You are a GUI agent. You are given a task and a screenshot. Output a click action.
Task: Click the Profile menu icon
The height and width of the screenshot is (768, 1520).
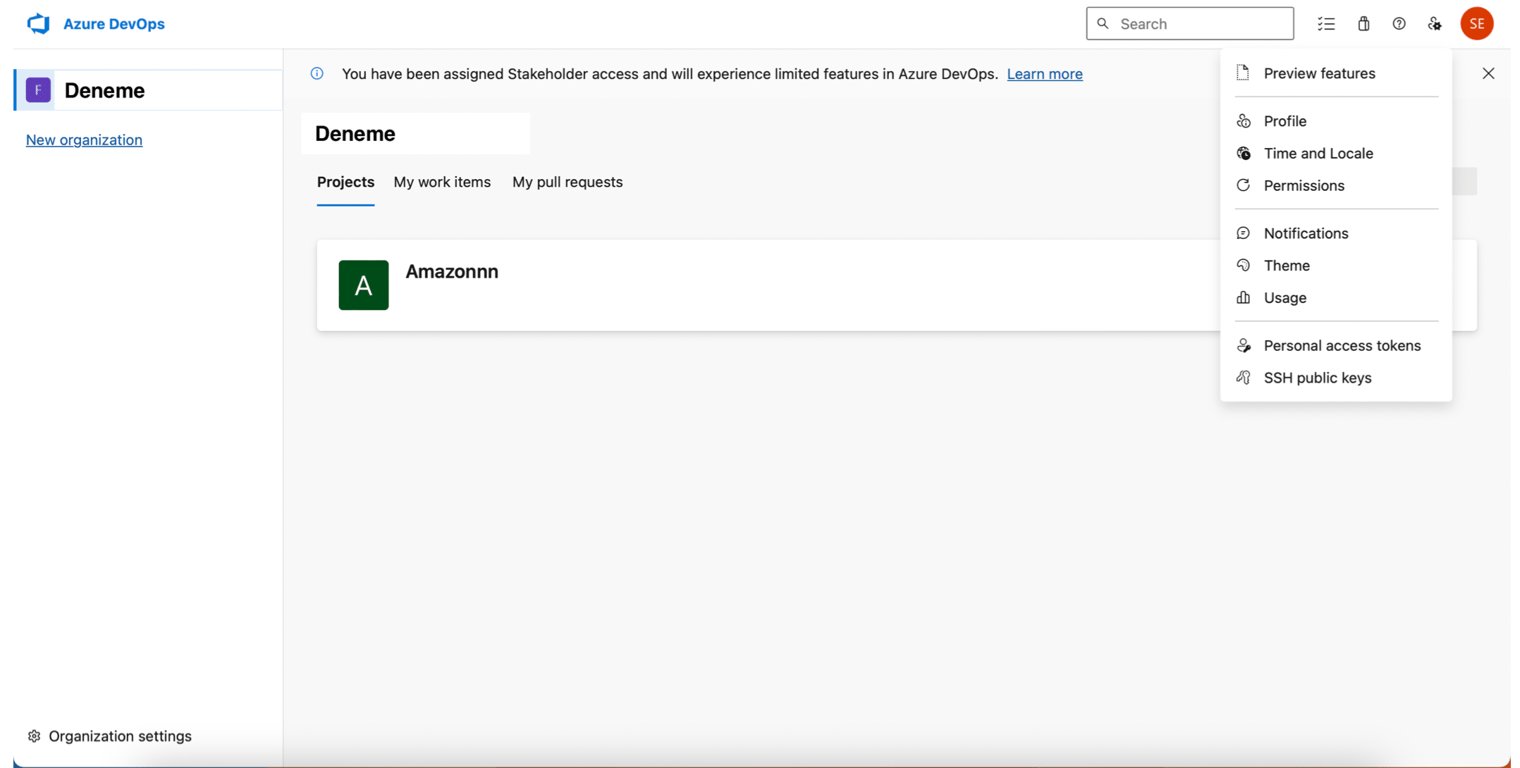coord(1243,121)
